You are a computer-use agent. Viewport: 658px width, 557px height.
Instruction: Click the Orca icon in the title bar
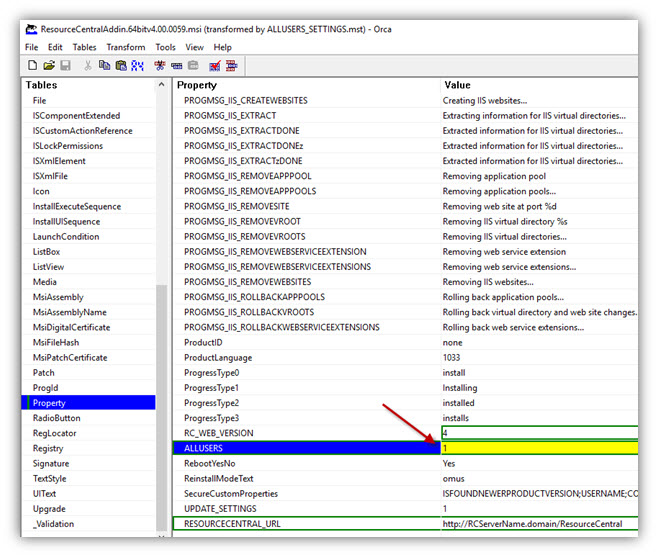31,29
